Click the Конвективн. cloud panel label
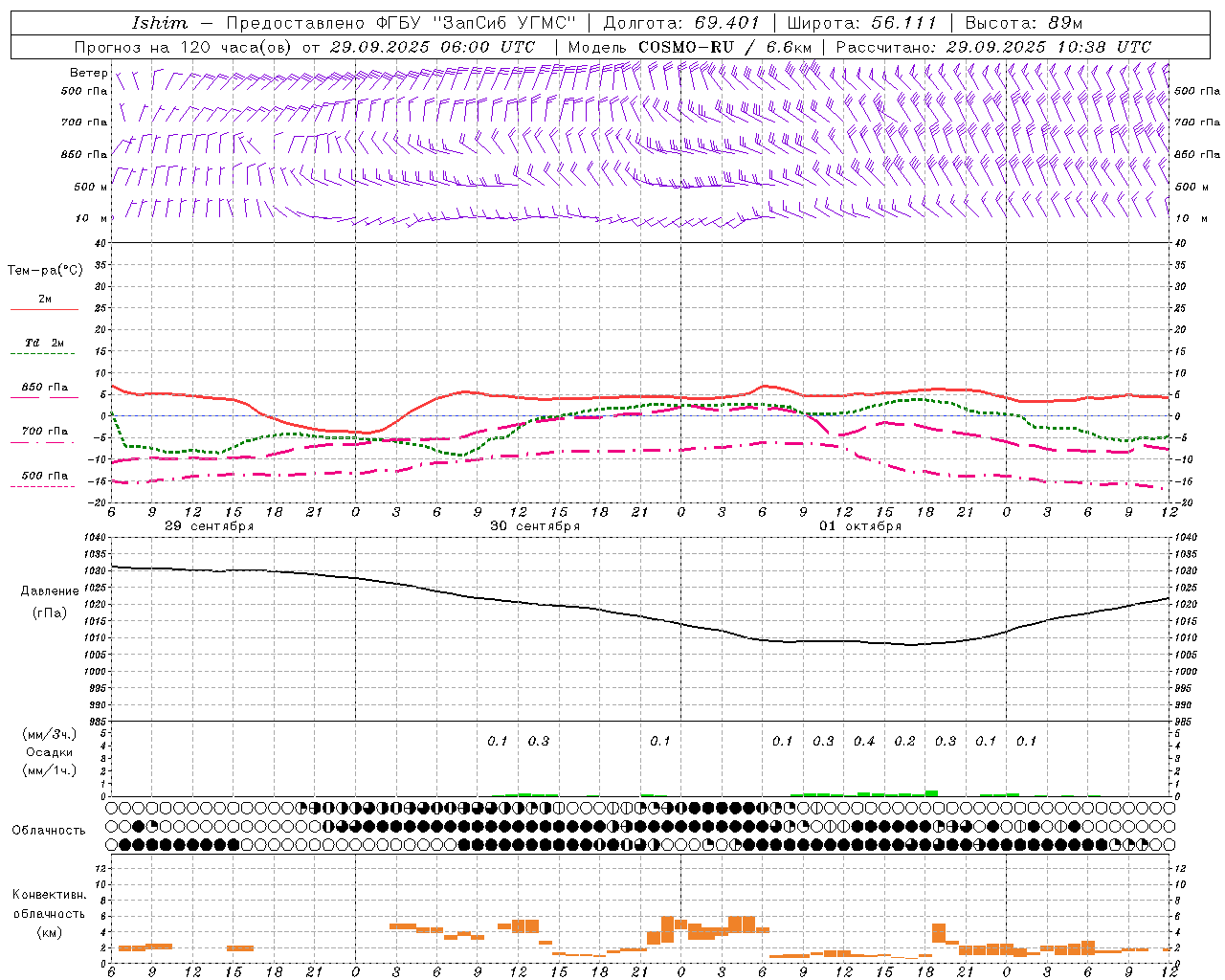This screenshot has height=980, width=1225. tap(49, 895)
